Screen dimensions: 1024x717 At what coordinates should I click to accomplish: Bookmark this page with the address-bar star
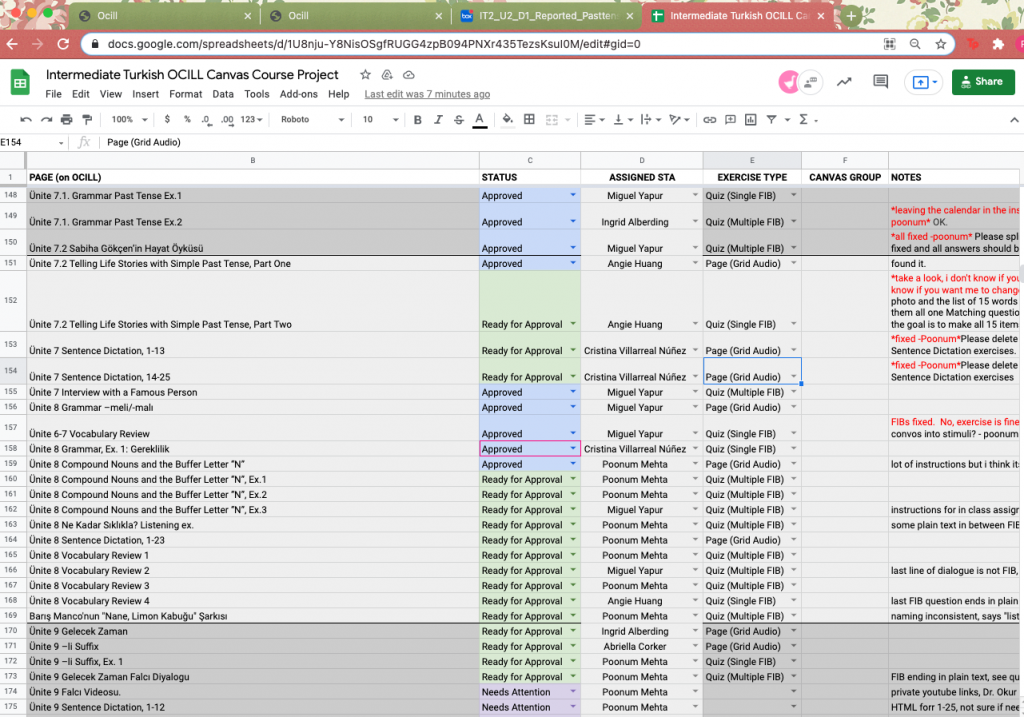[x=940, y=44]
